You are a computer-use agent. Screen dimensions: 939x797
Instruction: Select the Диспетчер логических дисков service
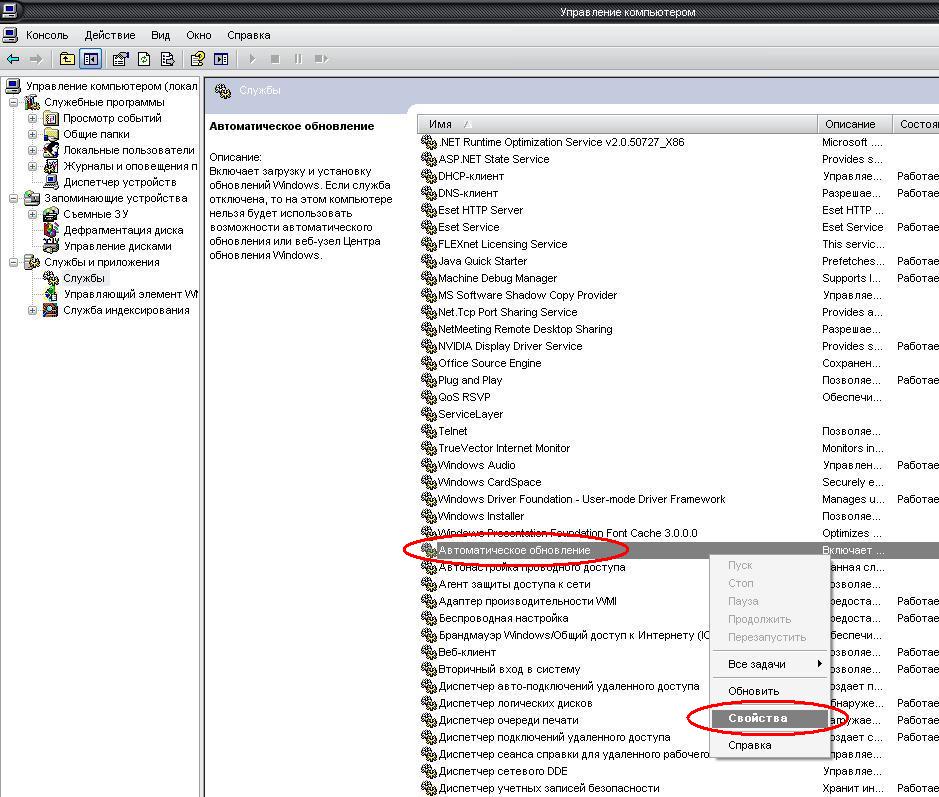(515, 703)
